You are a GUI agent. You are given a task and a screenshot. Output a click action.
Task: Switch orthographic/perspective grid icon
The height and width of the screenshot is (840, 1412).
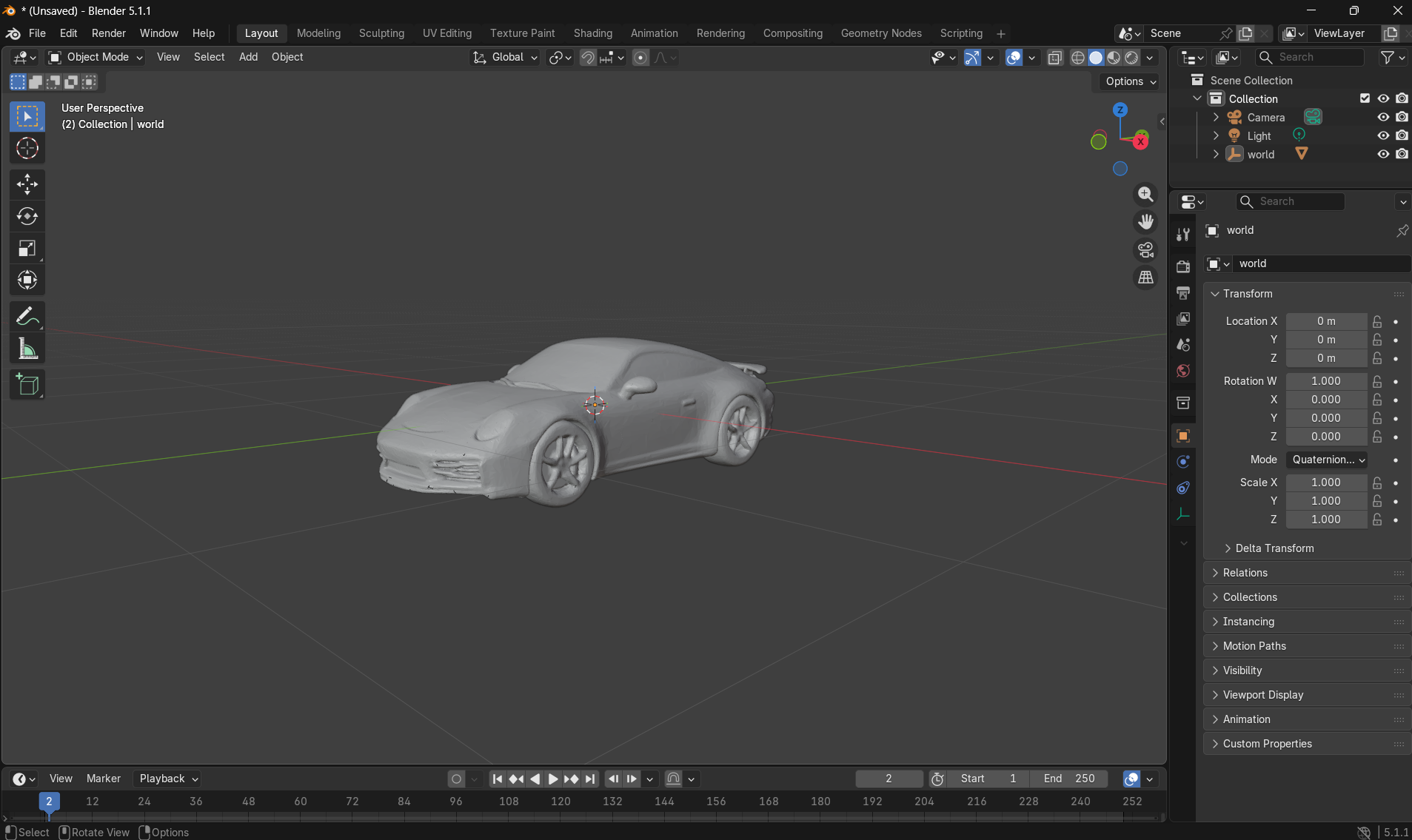[x=1145, y=278]
